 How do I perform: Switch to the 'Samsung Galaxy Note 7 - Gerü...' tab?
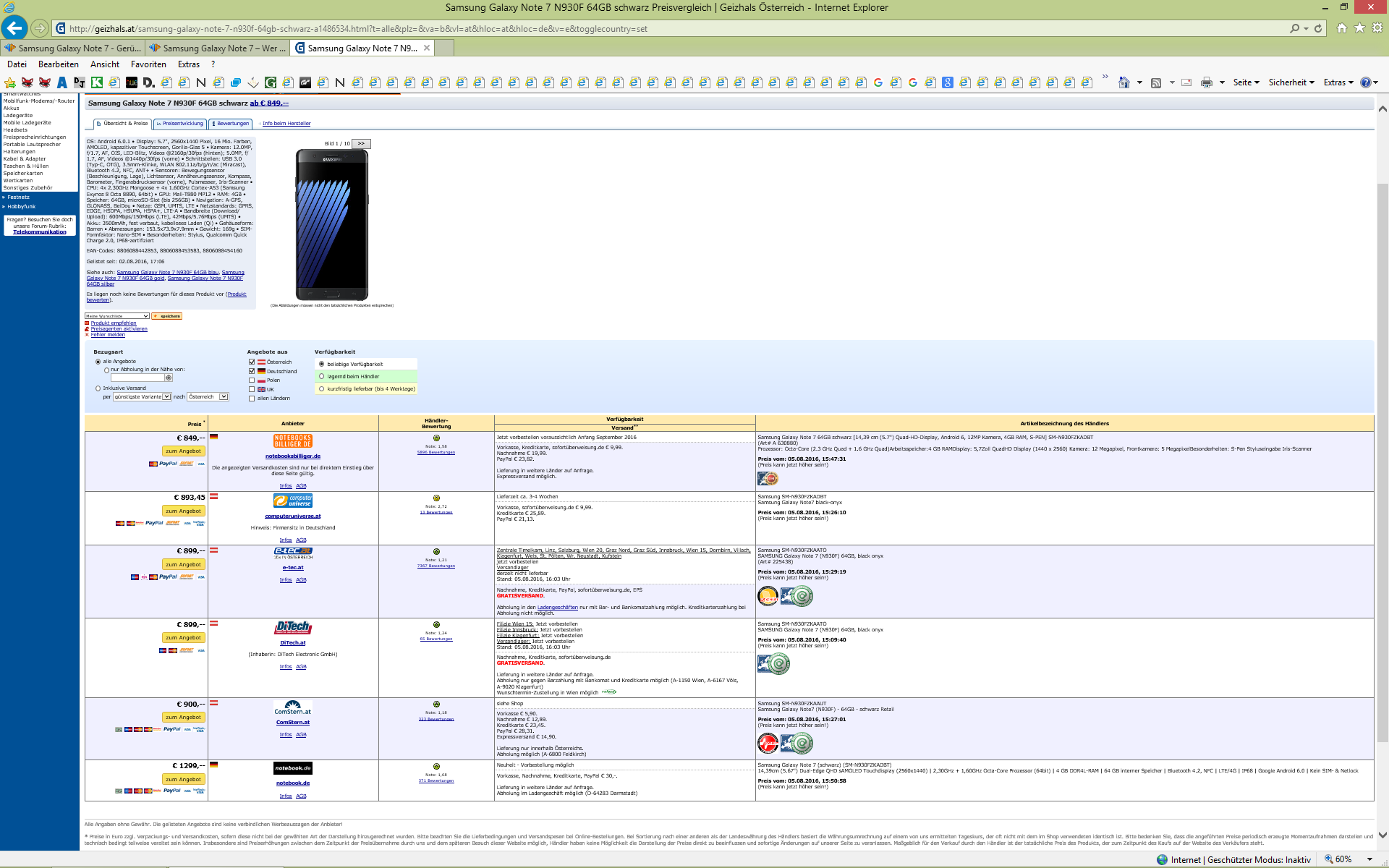pos(72,48)
